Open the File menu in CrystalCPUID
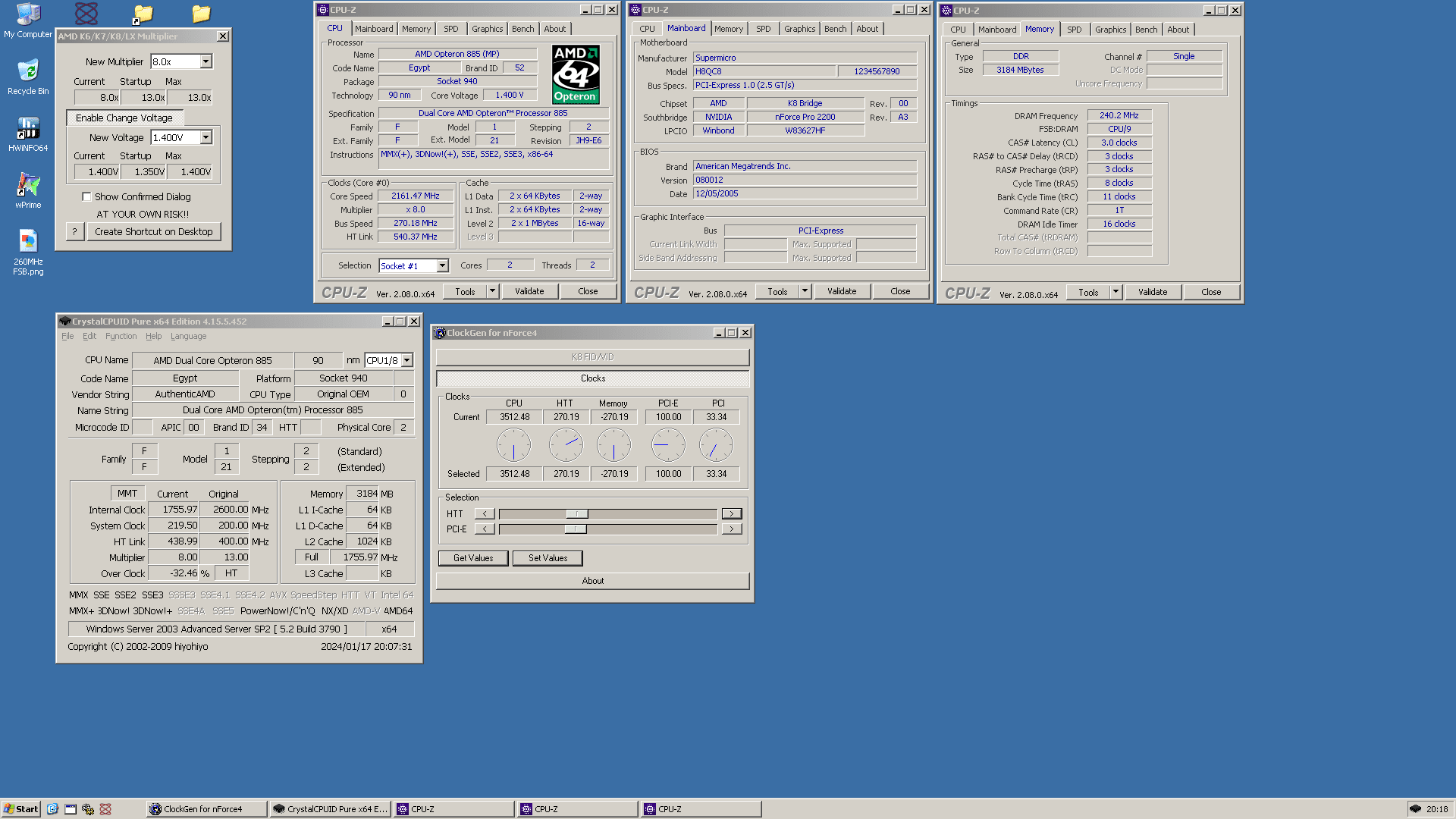 [x=67, y=336]
